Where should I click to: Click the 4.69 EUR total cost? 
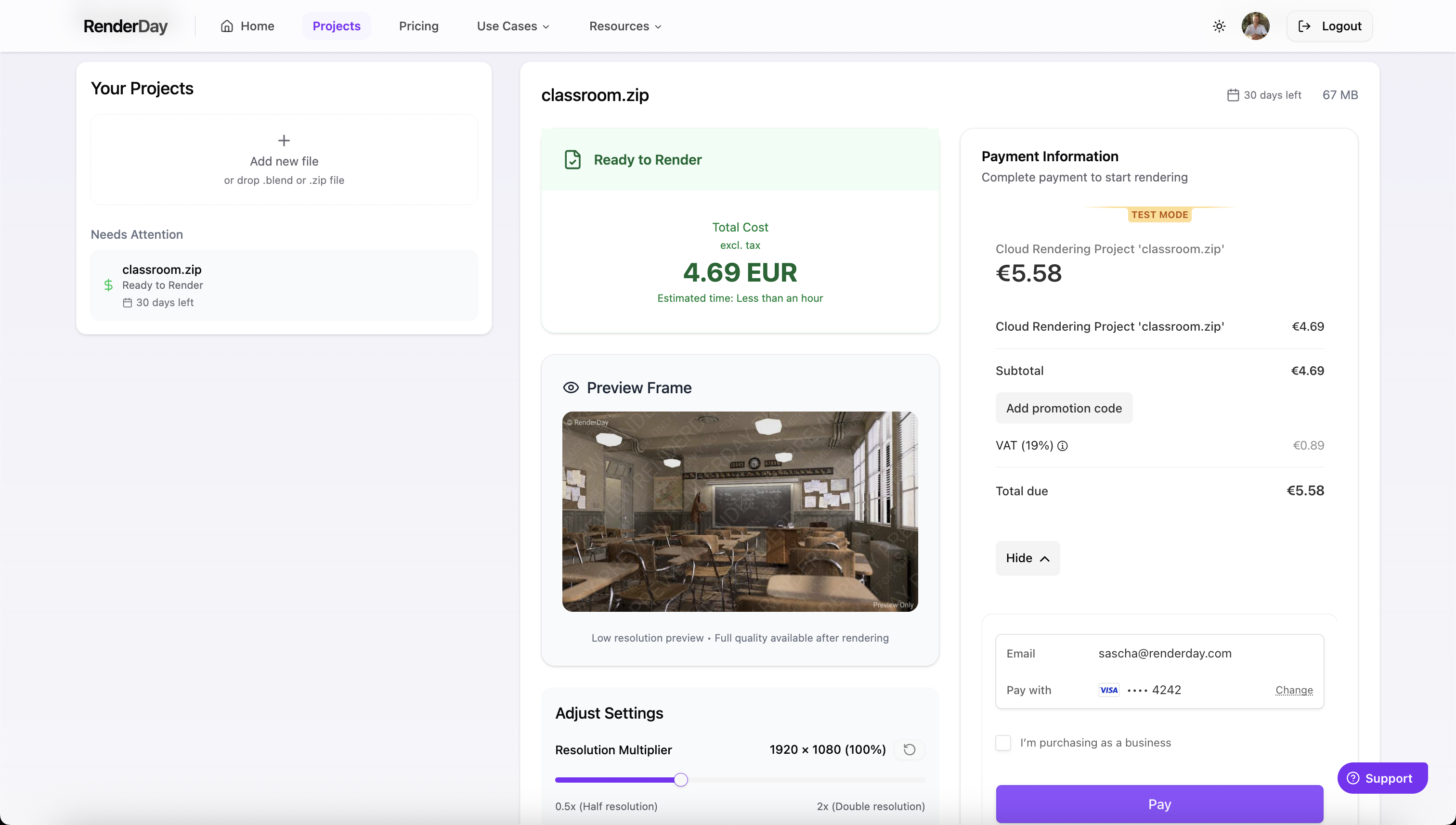[740, 272]
